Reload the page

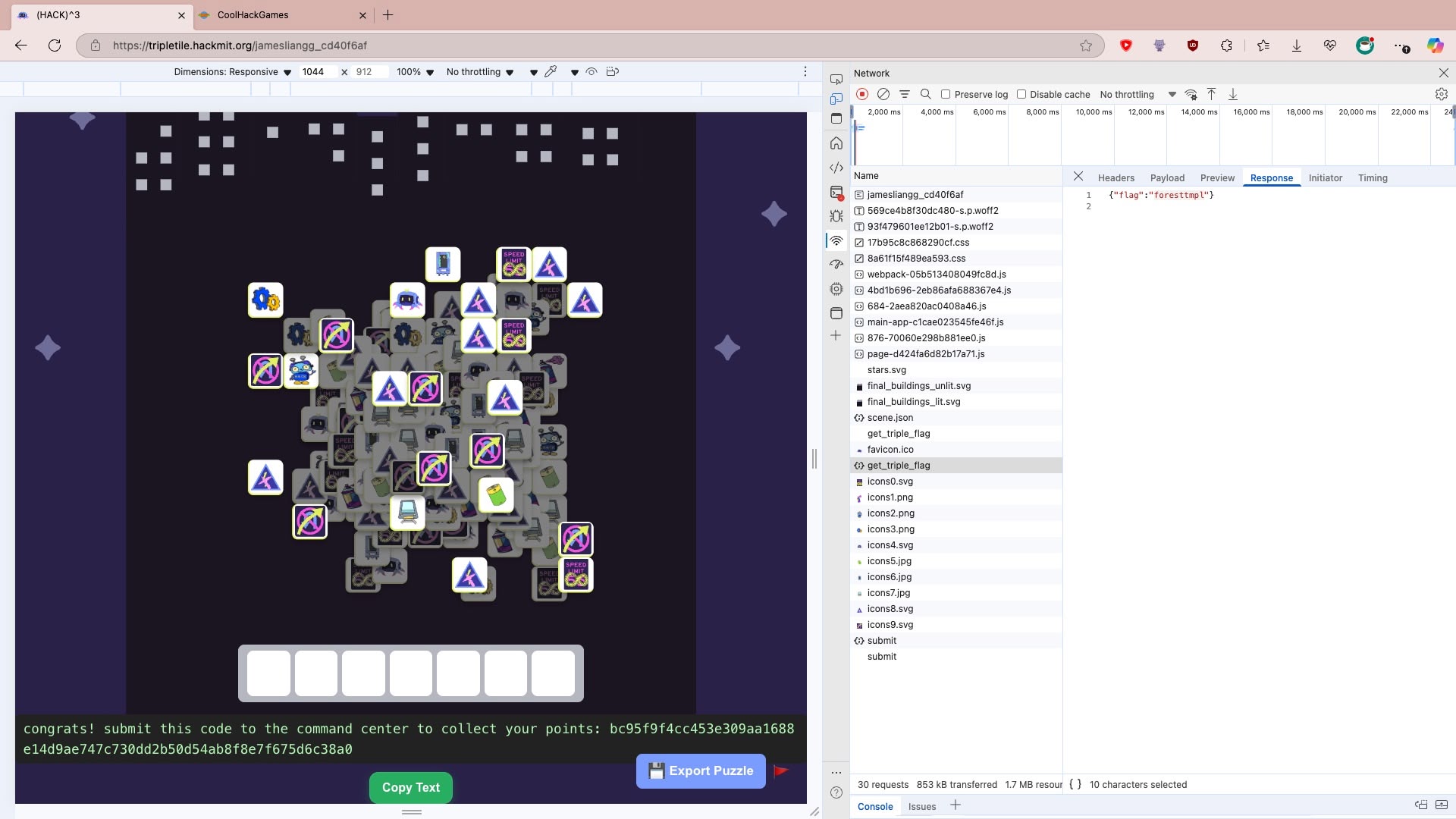coord(55,45)
